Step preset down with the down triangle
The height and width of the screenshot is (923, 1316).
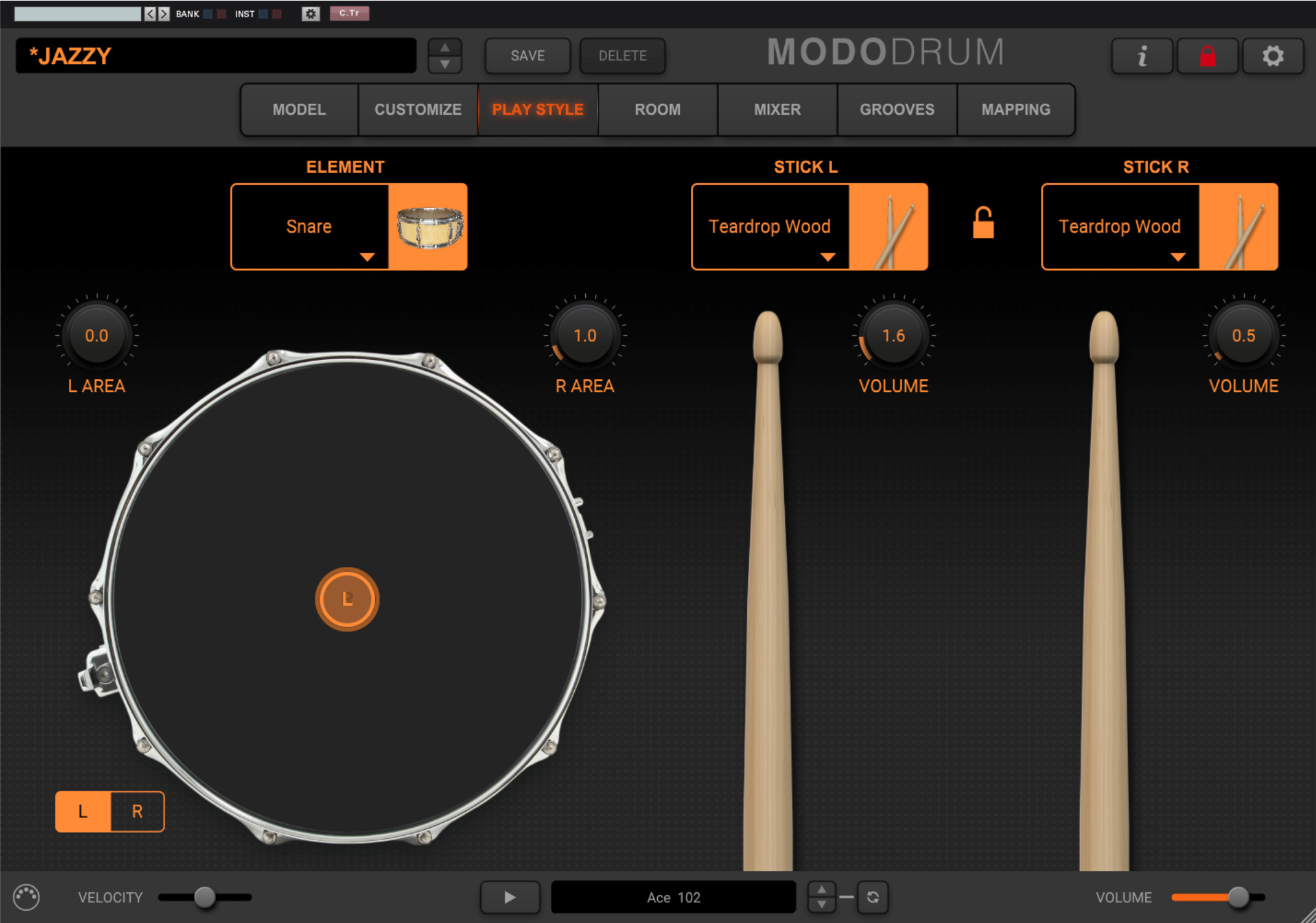point(445,64)
